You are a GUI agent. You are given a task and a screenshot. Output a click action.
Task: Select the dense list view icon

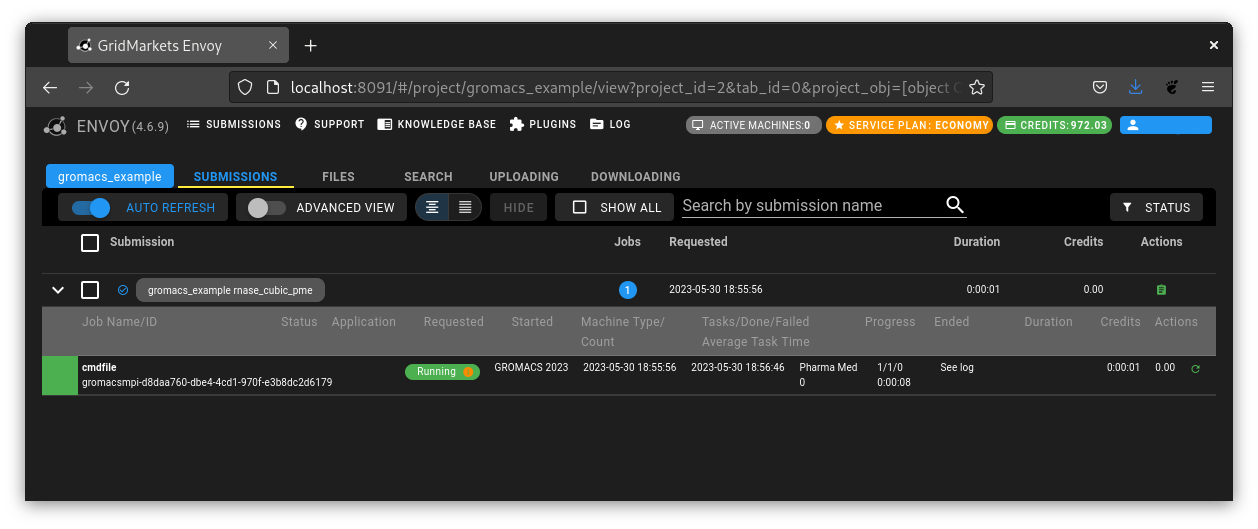point(465,207)
